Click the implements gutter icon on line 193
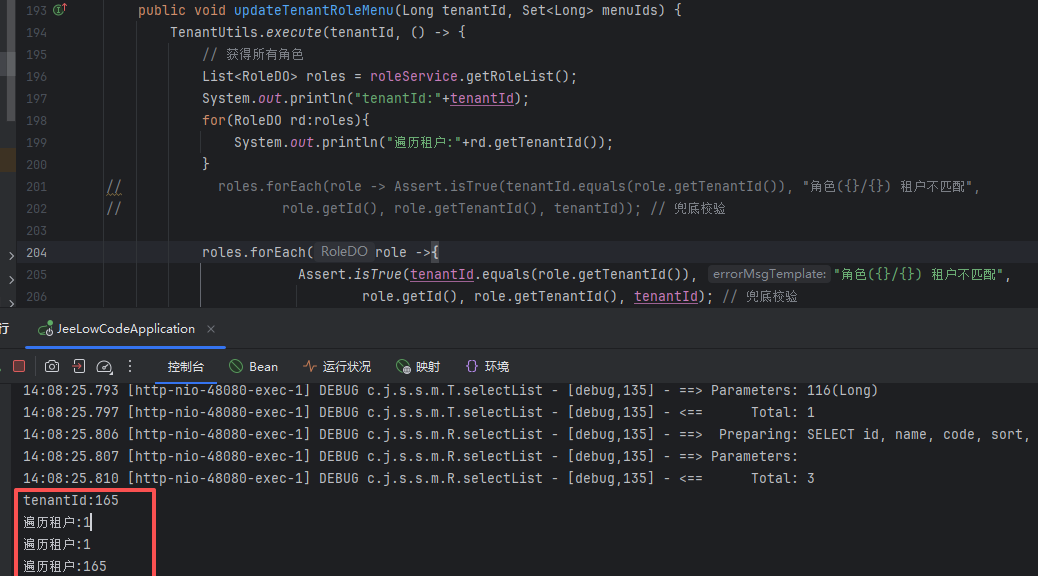Image resolution: width=1038 pixels, height=576 pixels. (x=60, y=11)
